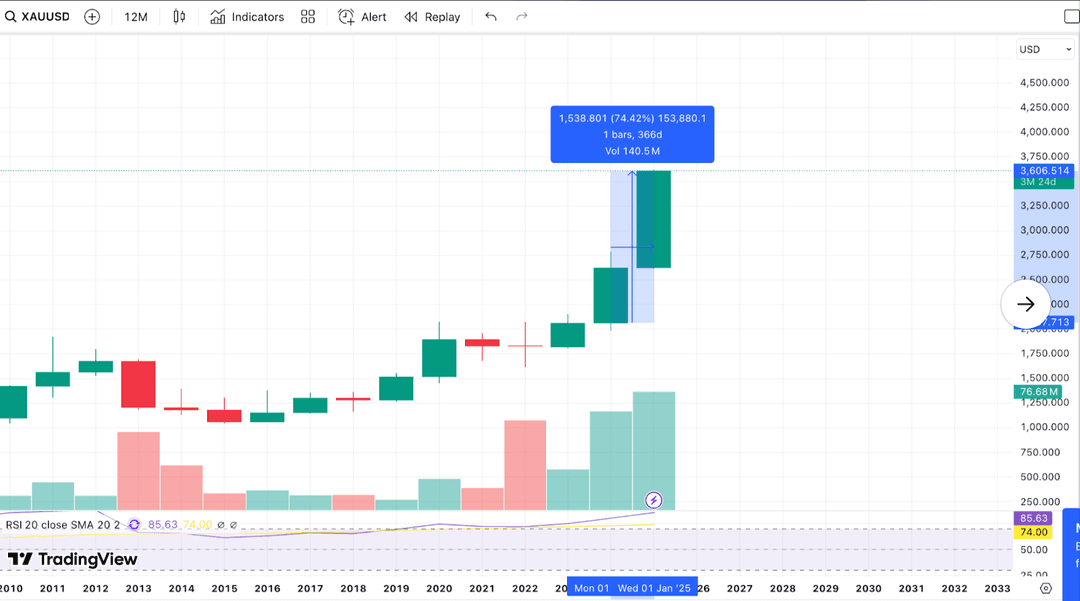This screenshot has height=601, width=1080.
Task: Click the round next arrow button
Action: pos(1026,304)
